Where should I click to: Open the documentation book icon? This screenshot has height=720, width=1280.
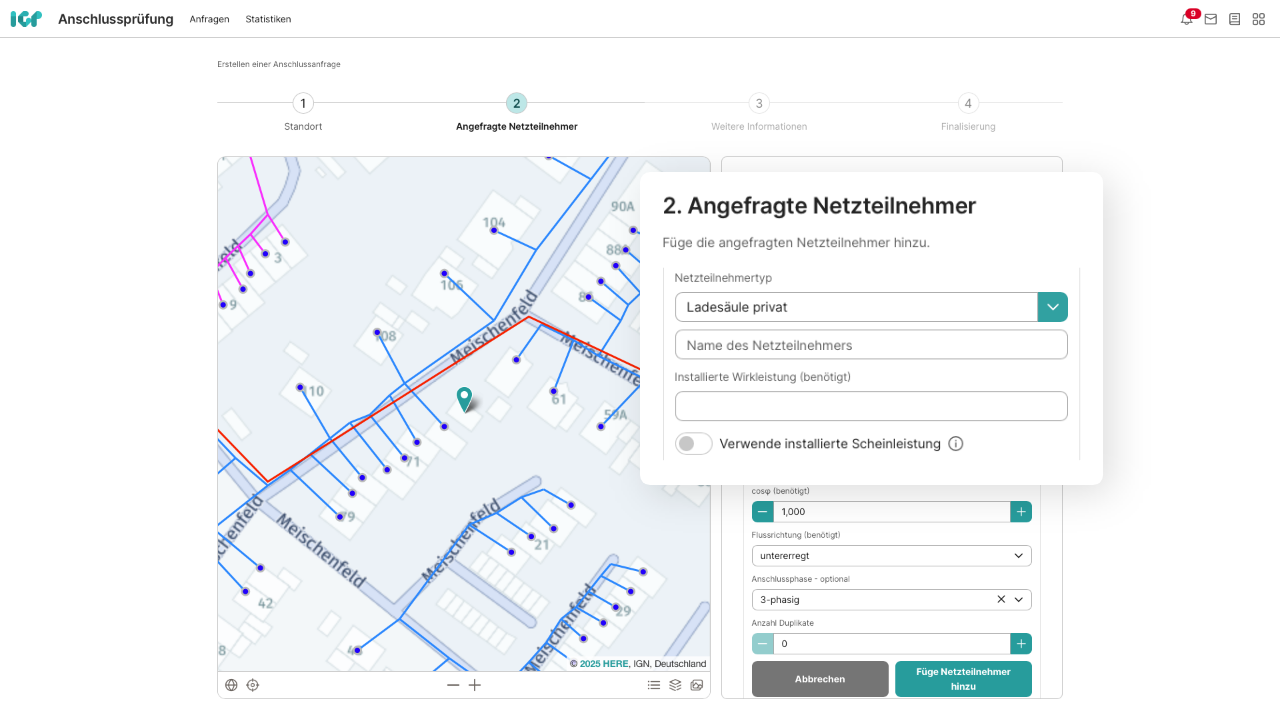point(1235,19)
